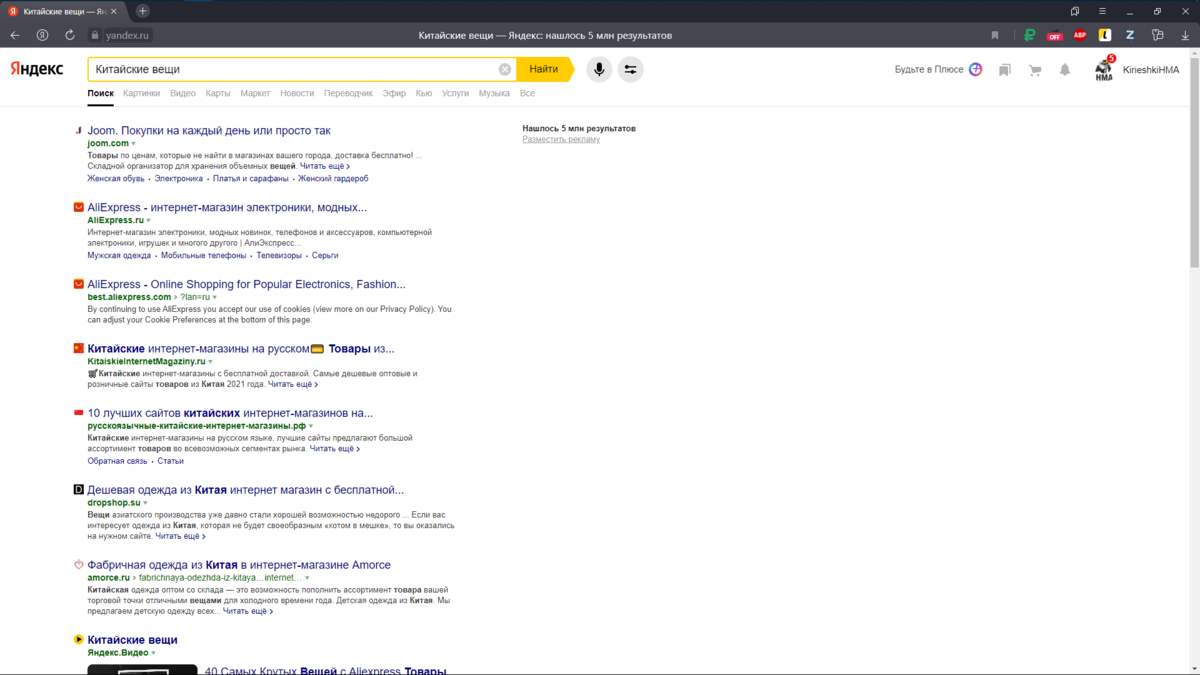This screenshot has height=675, width=1200.
Task: Open the ABP Adblock Plus extension
Action: 1080,35
